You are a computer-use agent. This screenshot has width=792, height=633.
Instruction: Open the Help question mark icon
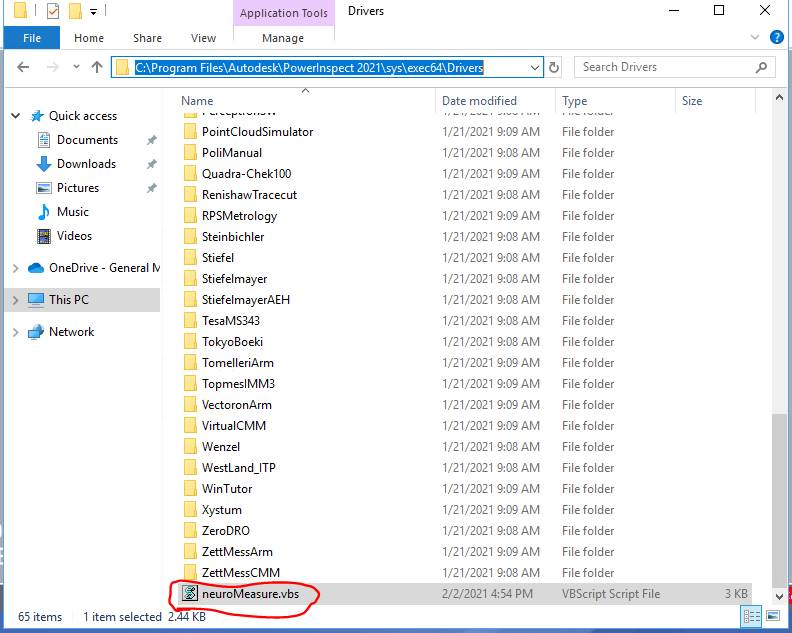776,37
